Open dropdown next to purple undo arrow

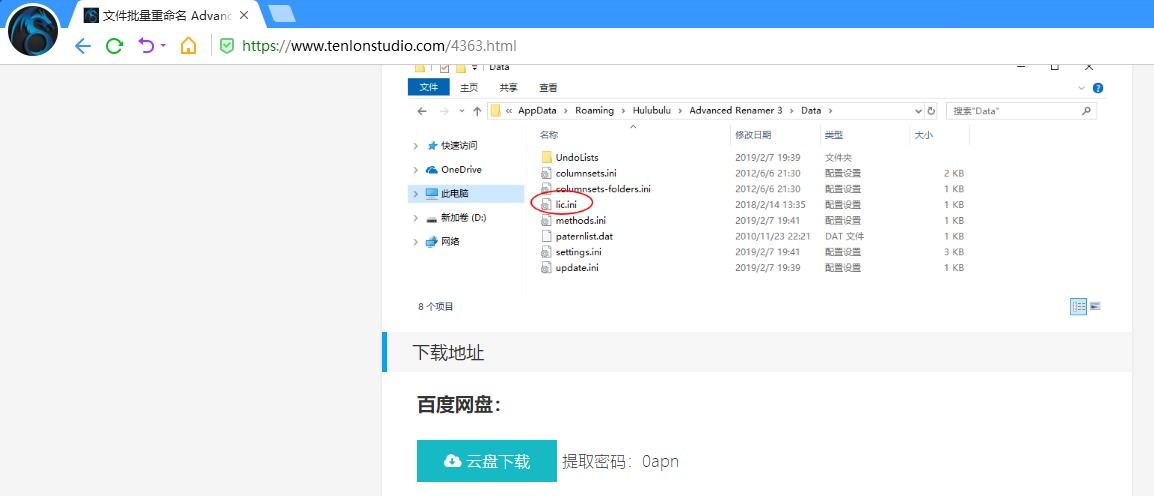[x=163, y=46]
